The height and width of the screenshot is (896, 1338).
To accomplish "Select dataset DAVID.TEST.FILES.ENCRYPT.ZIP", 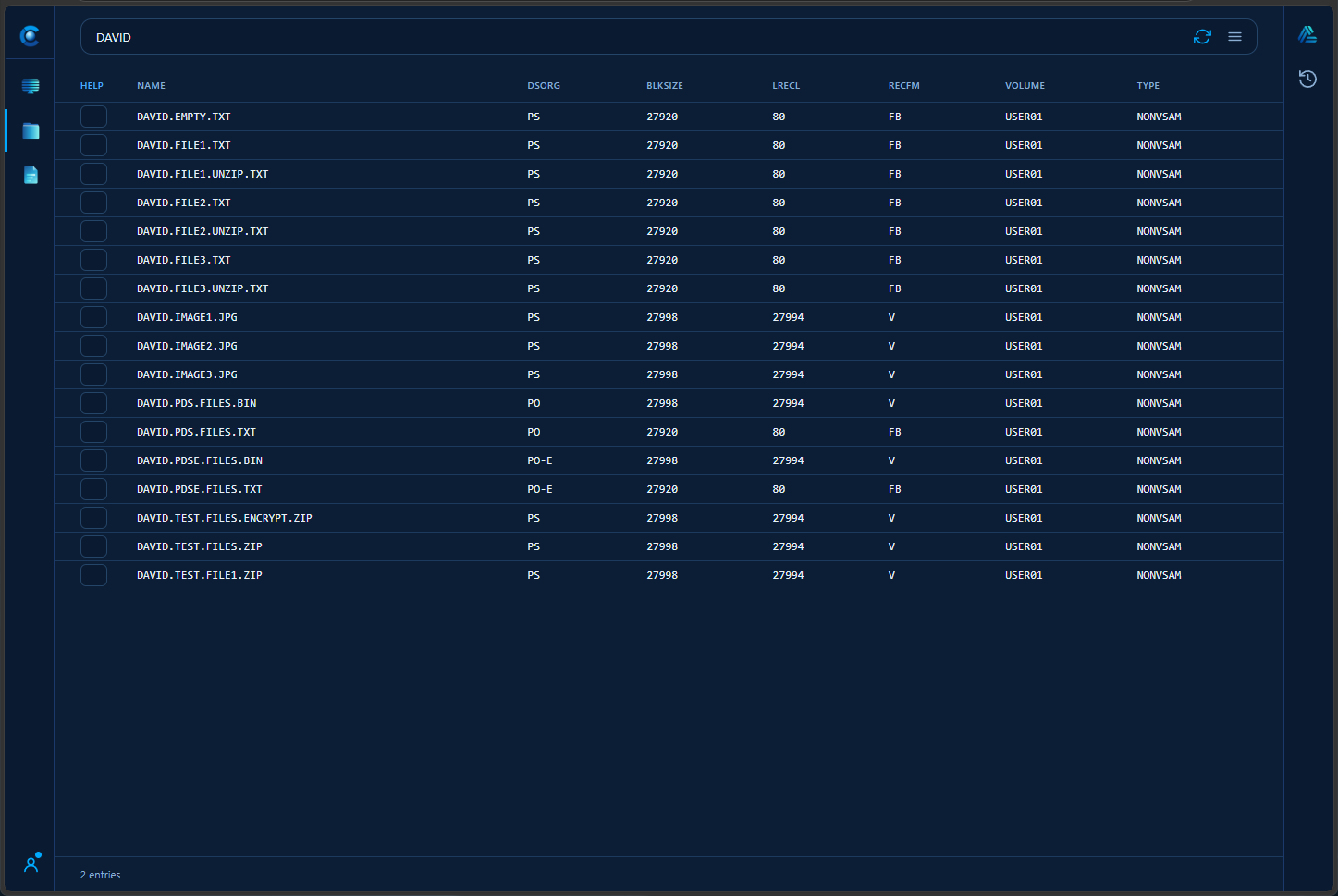I will (x=225, y=518).
